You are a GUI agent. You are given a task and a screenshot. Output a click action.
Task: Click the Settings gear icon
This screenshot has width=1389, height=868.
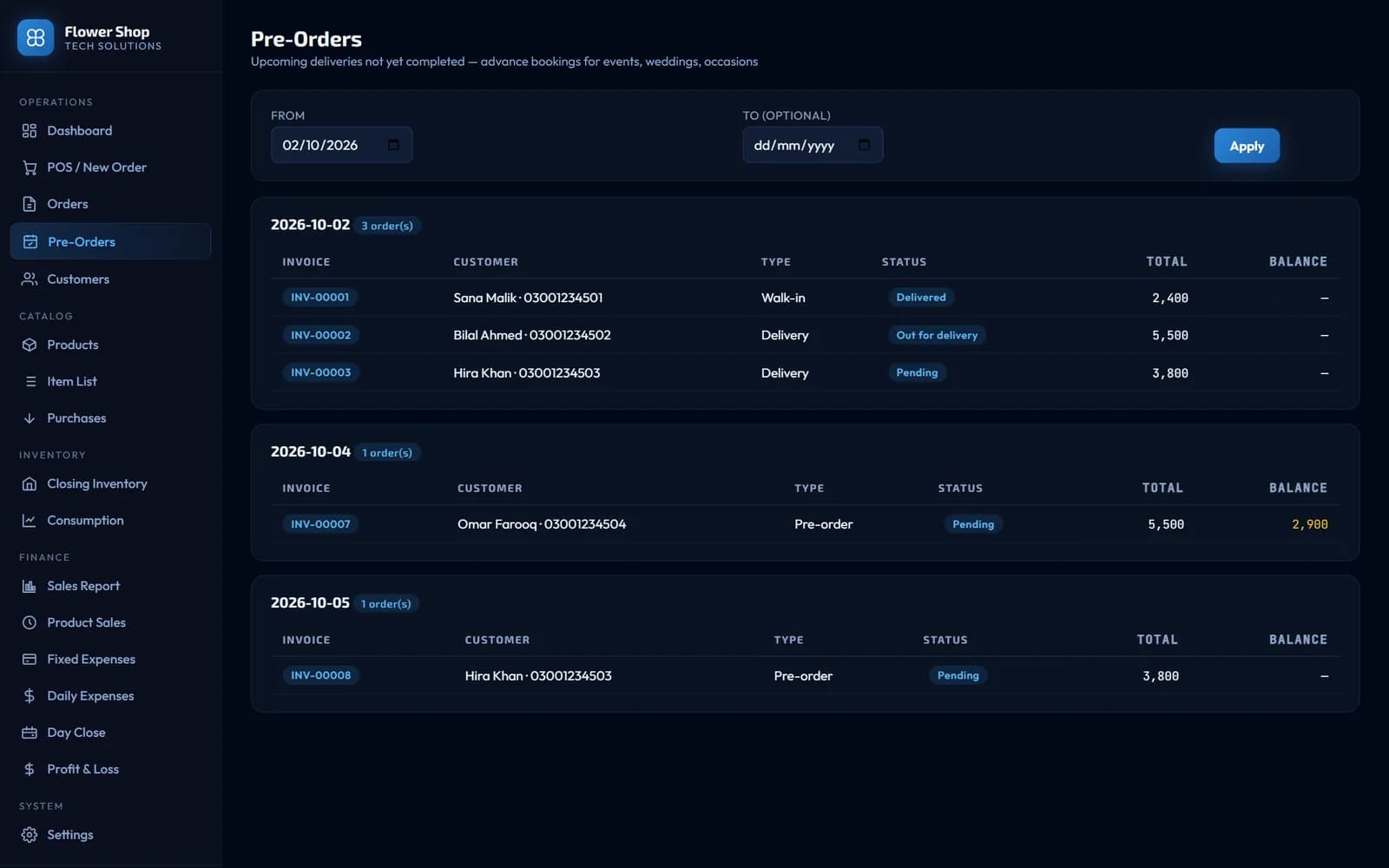(30, 834)
